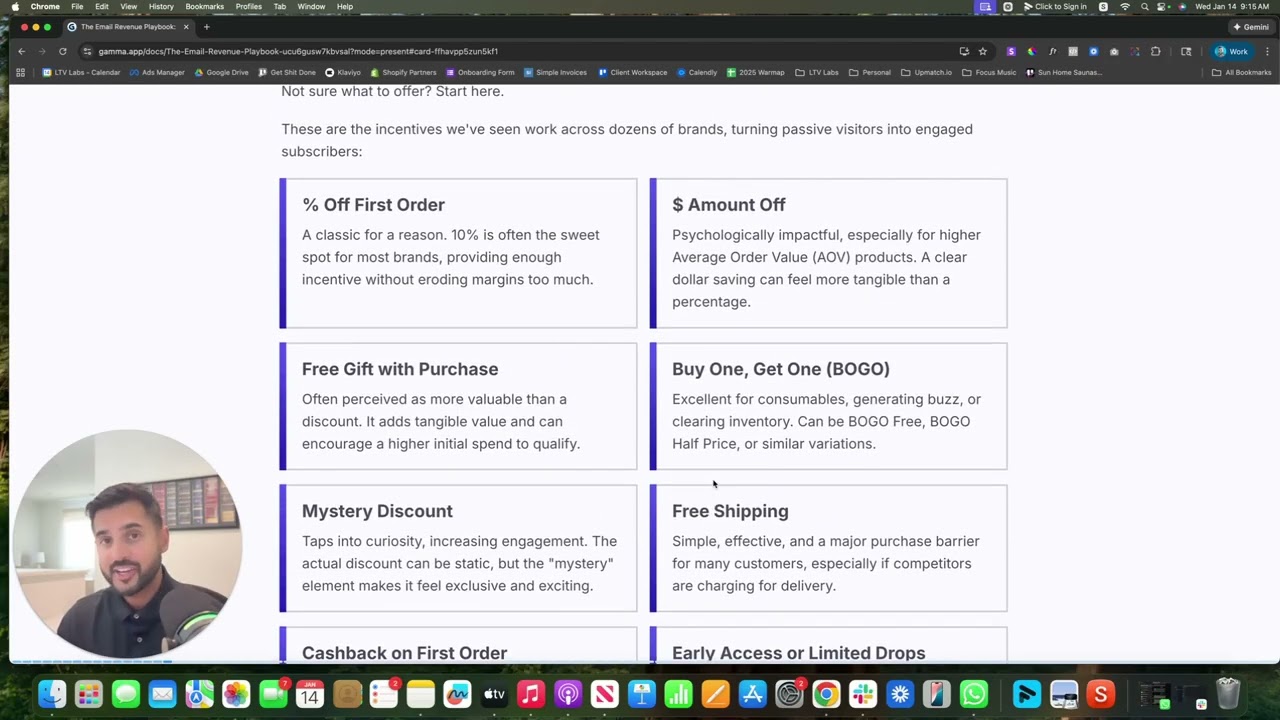
Task: Open Keynote app in the dock
Action: 642,693
